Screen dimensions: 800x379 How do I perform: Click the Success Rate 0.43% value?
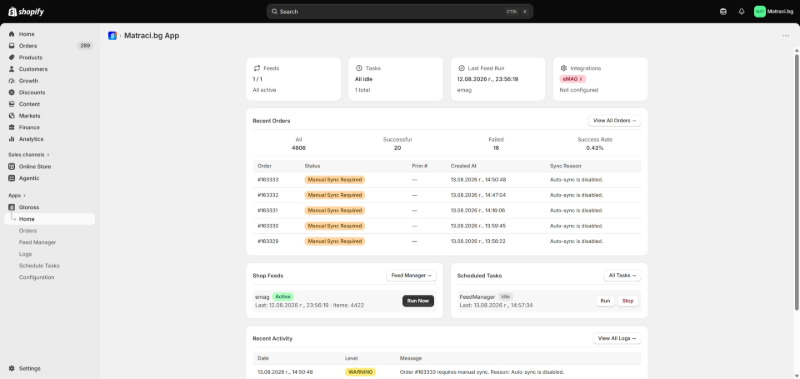click(x=594, y=148)
